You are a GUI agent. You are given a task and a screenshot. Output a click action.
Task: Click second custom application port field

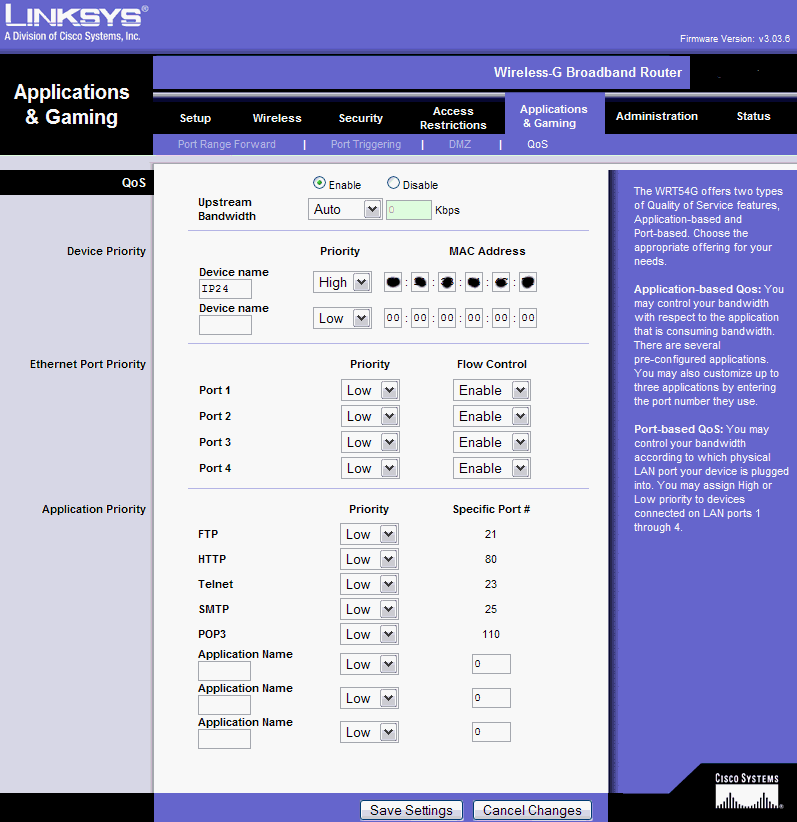(491, 698)
